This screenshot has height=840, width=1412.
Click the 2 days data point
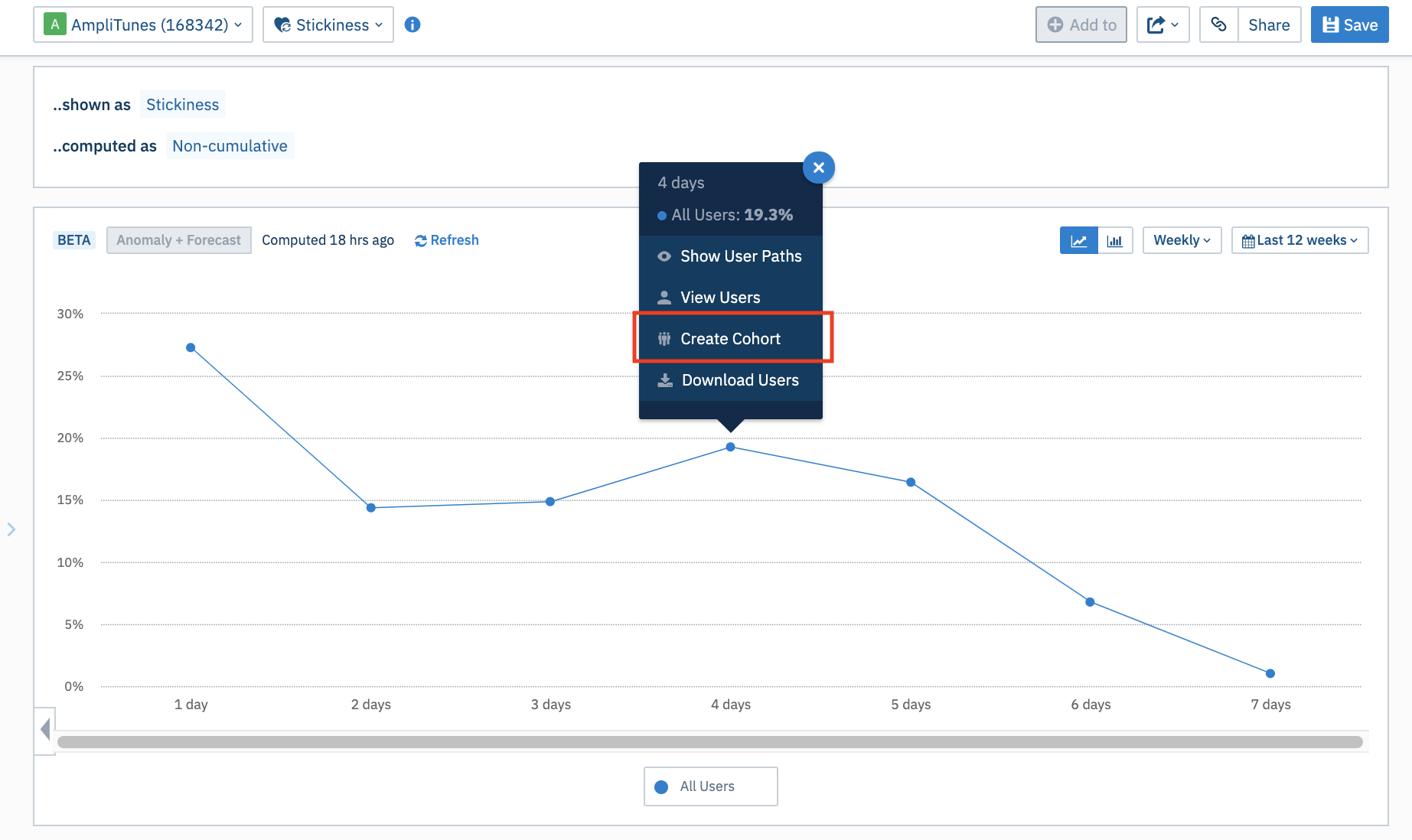[371, 508]
